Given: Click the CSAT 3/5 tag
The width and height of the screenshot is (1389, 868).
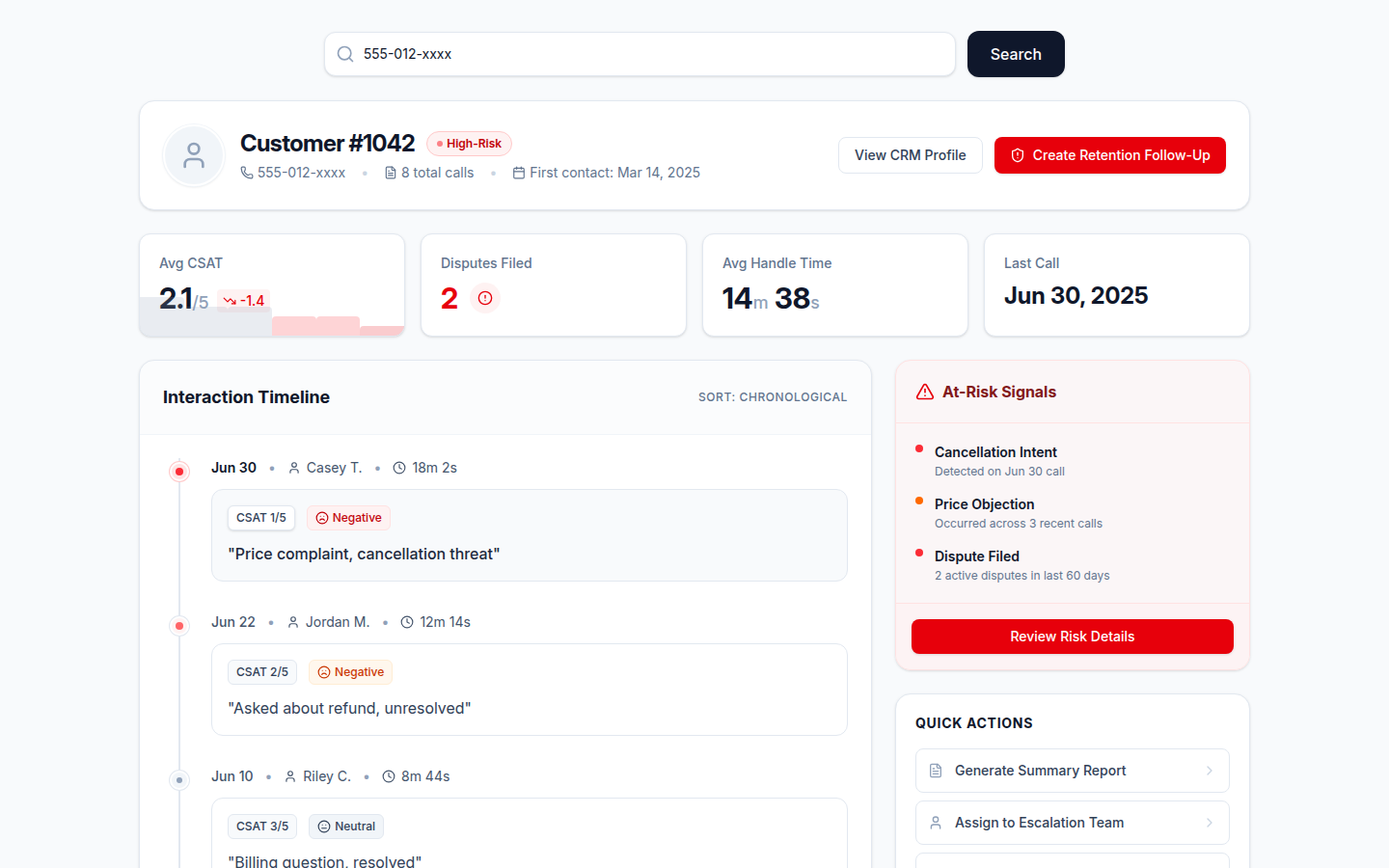Looking at the screenshot, I should pyautogui.click(x=262, y=827).
